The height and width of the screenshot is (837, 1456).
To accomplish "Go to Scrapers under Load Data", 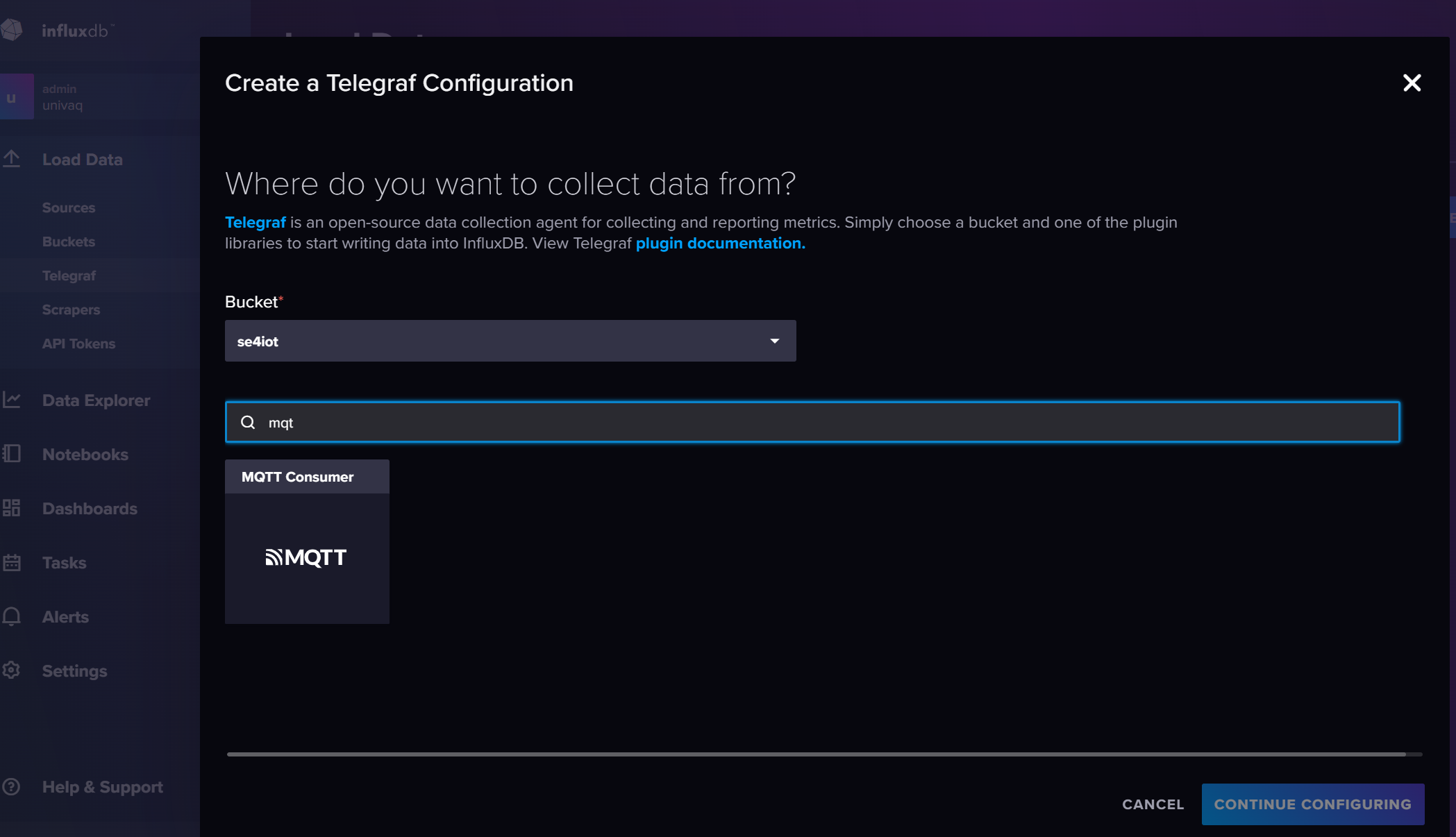I will [x=71, y=310].
